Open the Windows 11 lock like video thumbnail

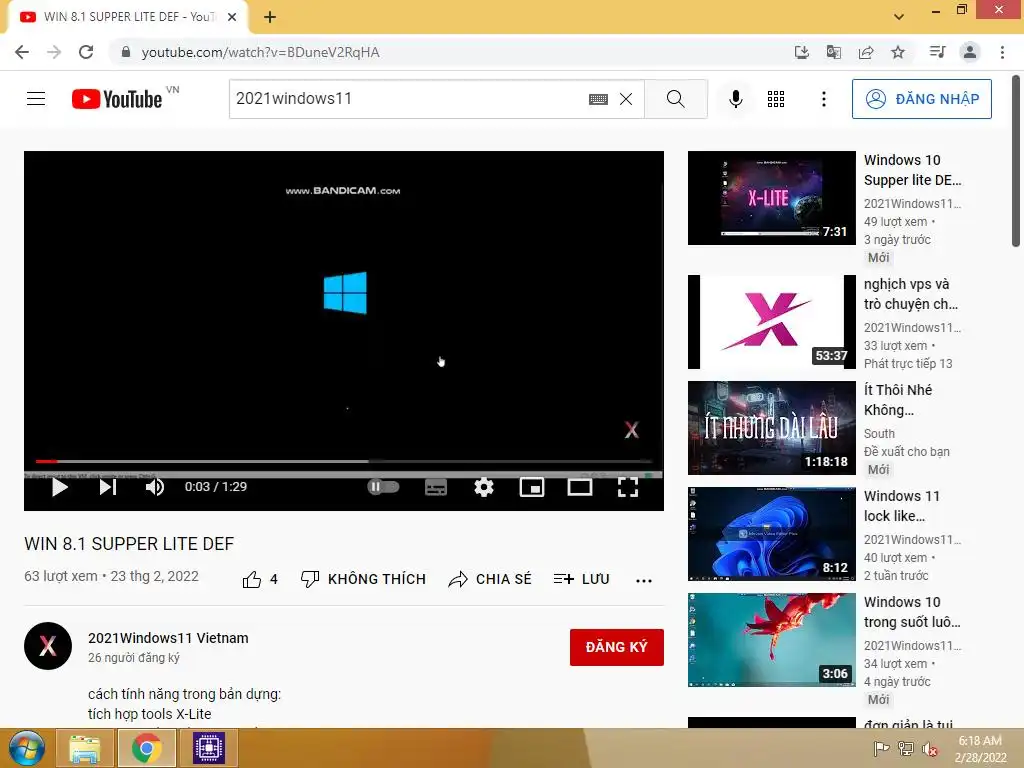pos(771,534)
